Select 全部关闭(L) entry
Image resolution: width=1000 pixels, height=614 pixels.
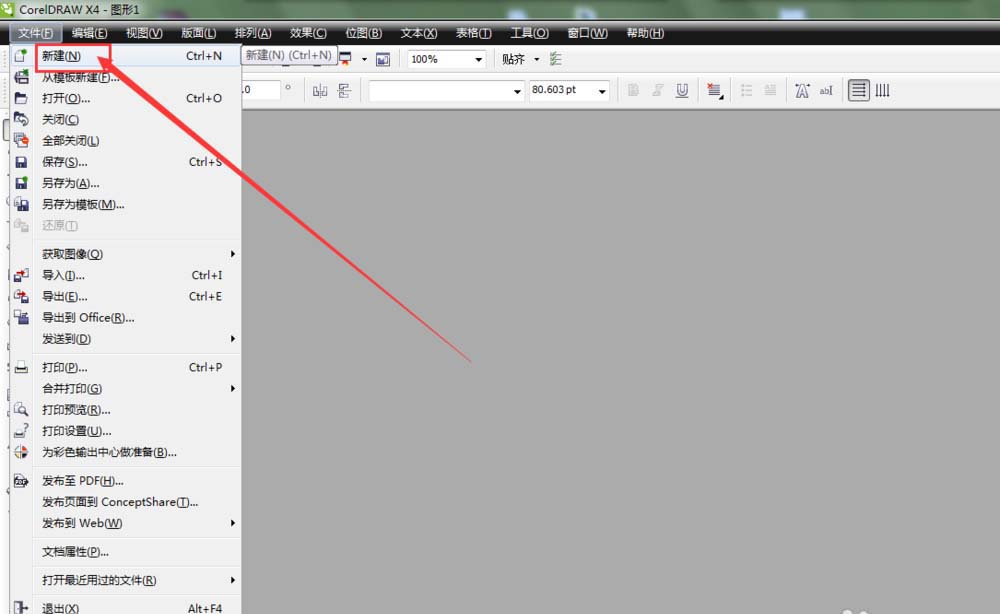128,140
